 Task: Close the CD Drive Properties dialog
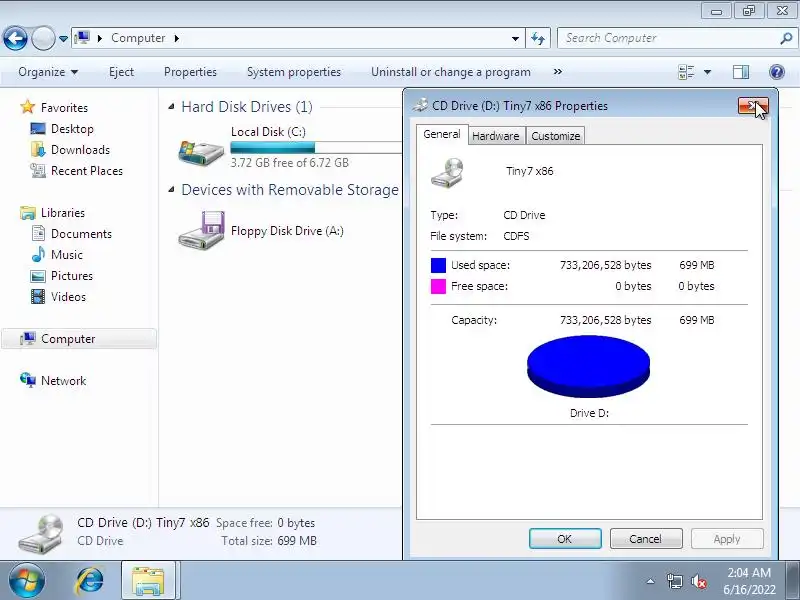point(753,106)
